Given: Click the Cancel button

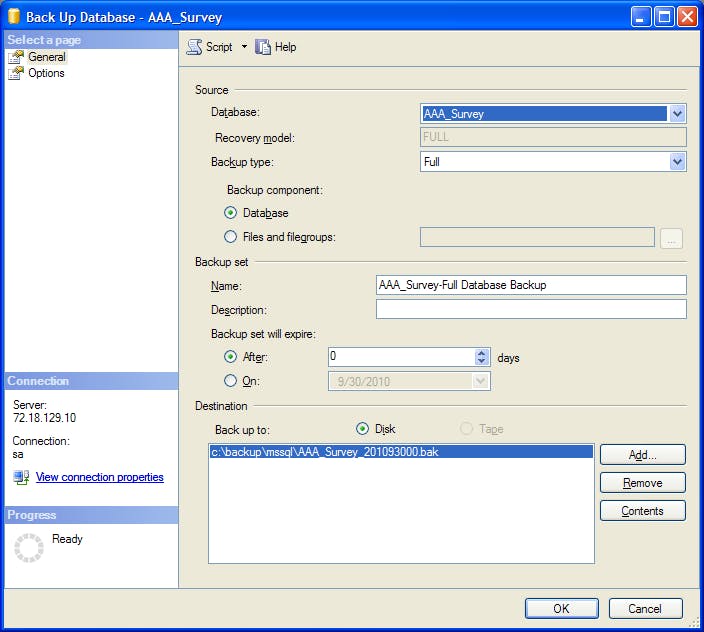Looking at the screenshot, I should (x=645, y=609).
